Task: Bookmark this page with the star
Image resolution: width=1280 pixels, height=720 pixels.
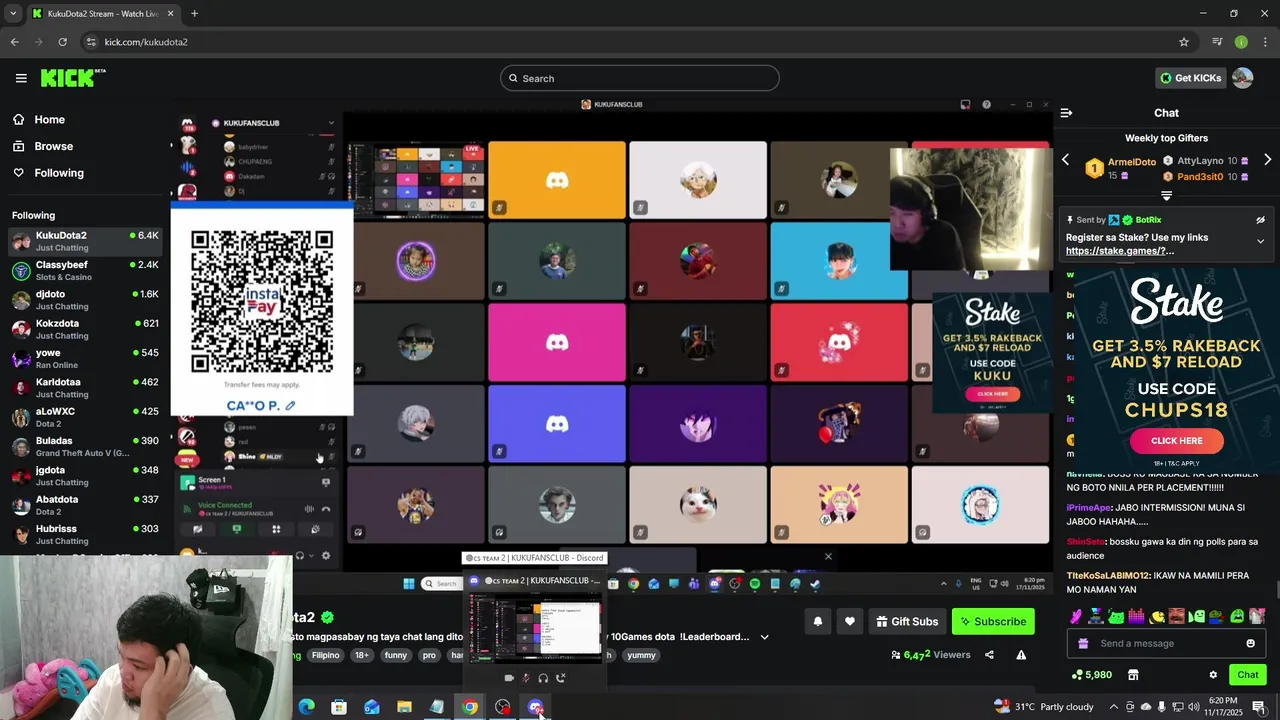Action: click(1184, 42)
